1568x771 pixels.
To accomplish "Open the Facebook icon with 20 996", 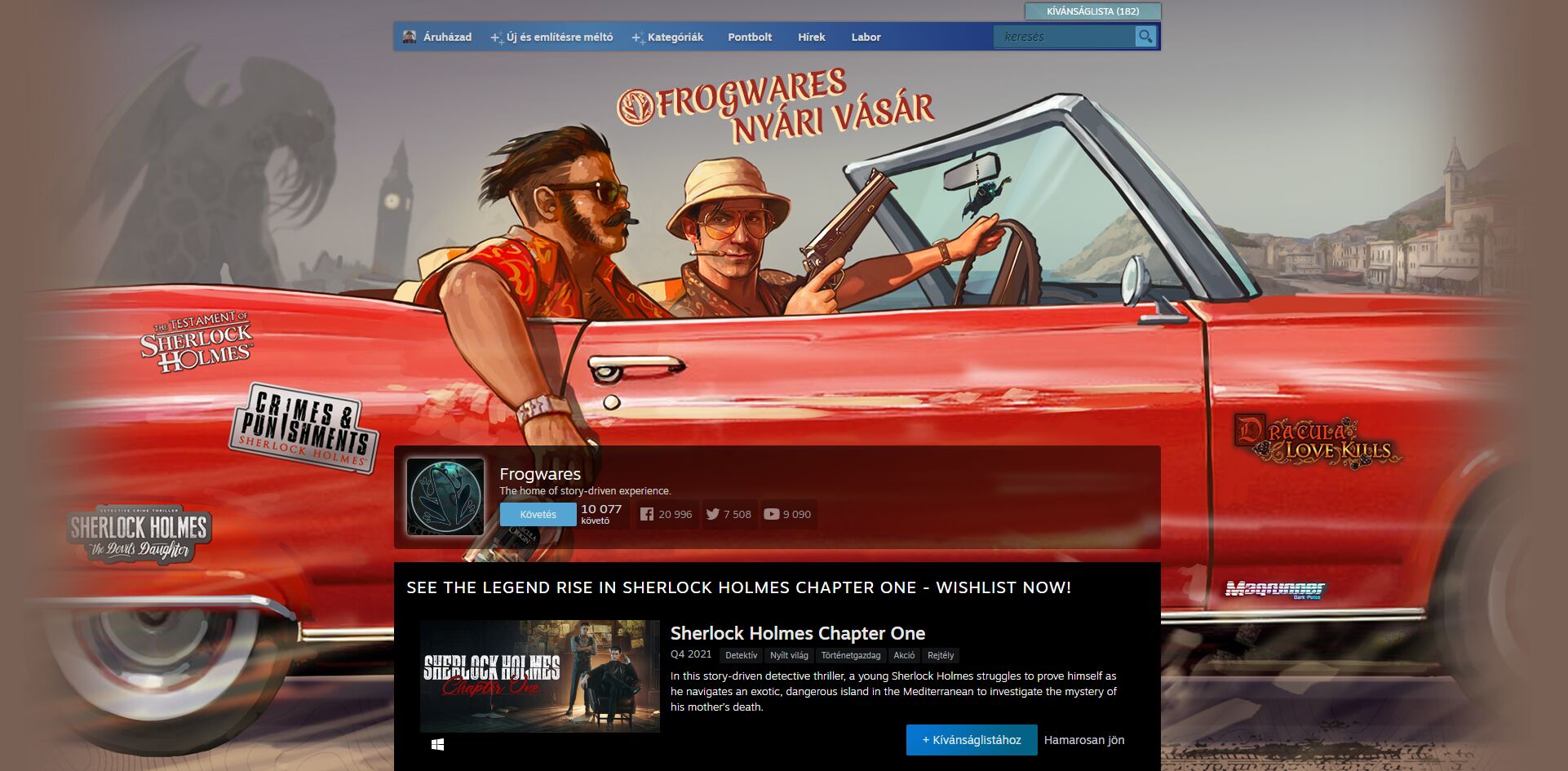I will pyautogui.click(x=666, y=514).
